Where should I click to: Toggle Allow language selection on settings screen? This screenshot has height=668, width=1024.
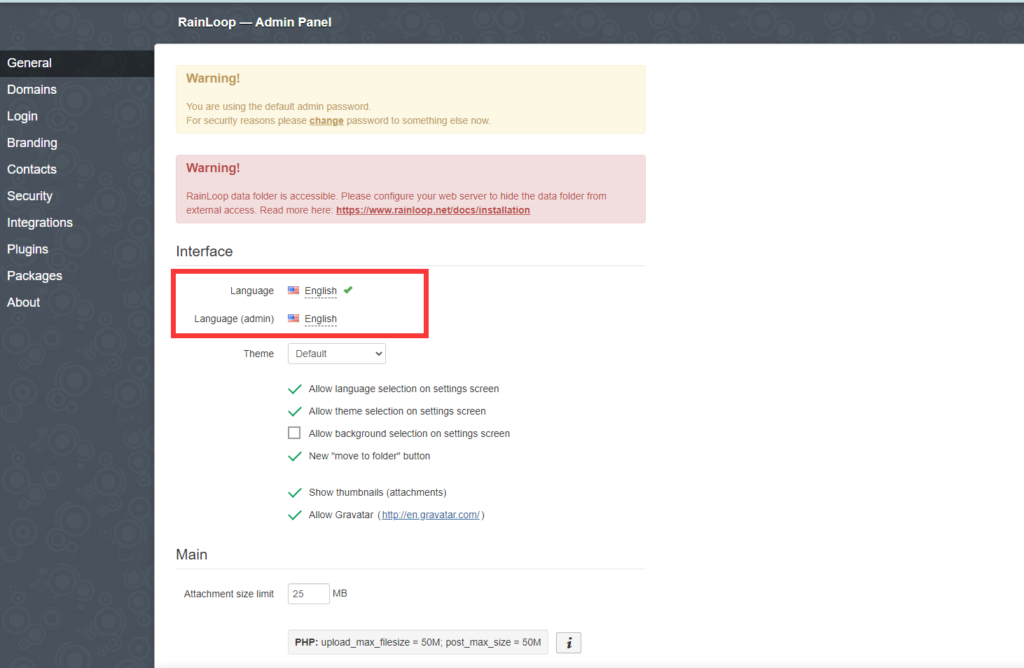pyautogui.click(x=295, y=389)
